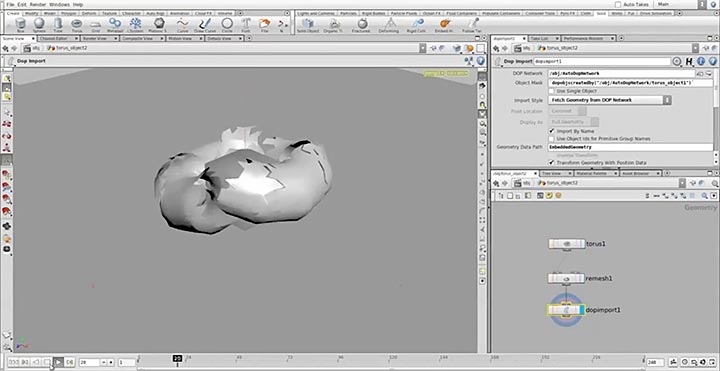Select the File shelf tool

[x=264, y=25]
